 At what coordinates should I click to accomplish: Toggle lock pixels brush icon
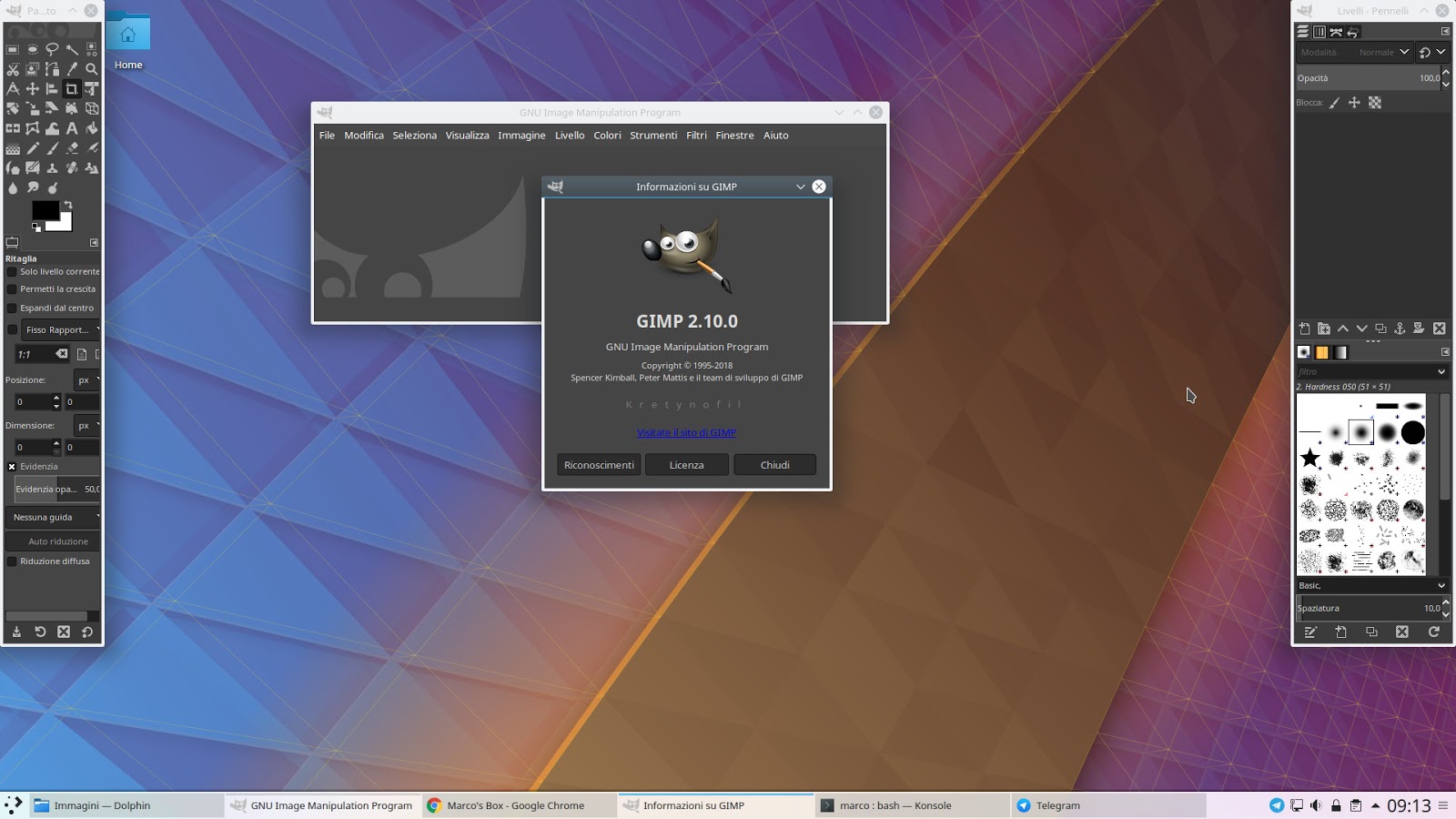click(x=1335, y=103)
